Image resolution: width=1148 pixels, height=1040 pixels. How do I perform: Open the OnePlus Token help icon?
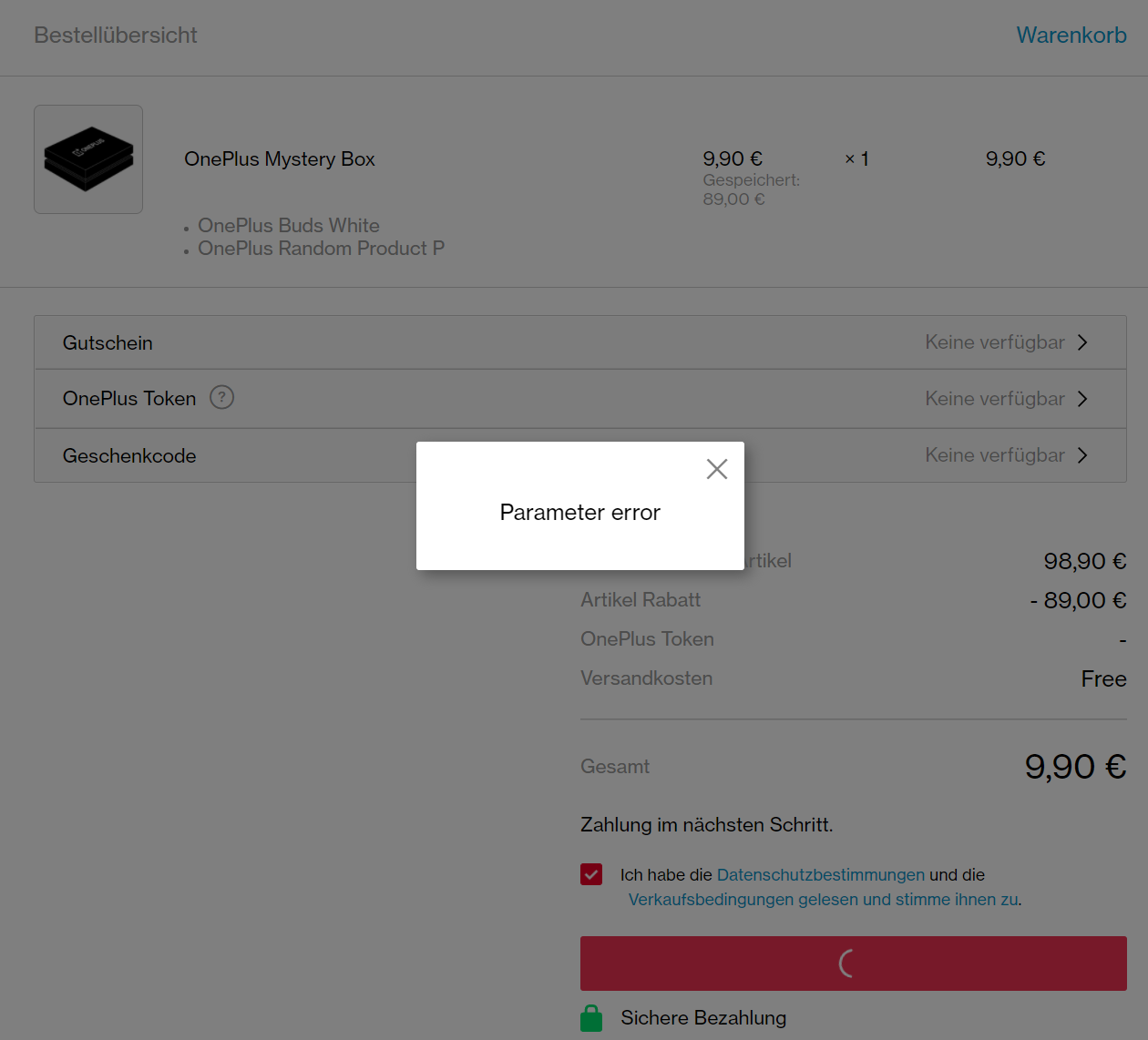(221, 397)
